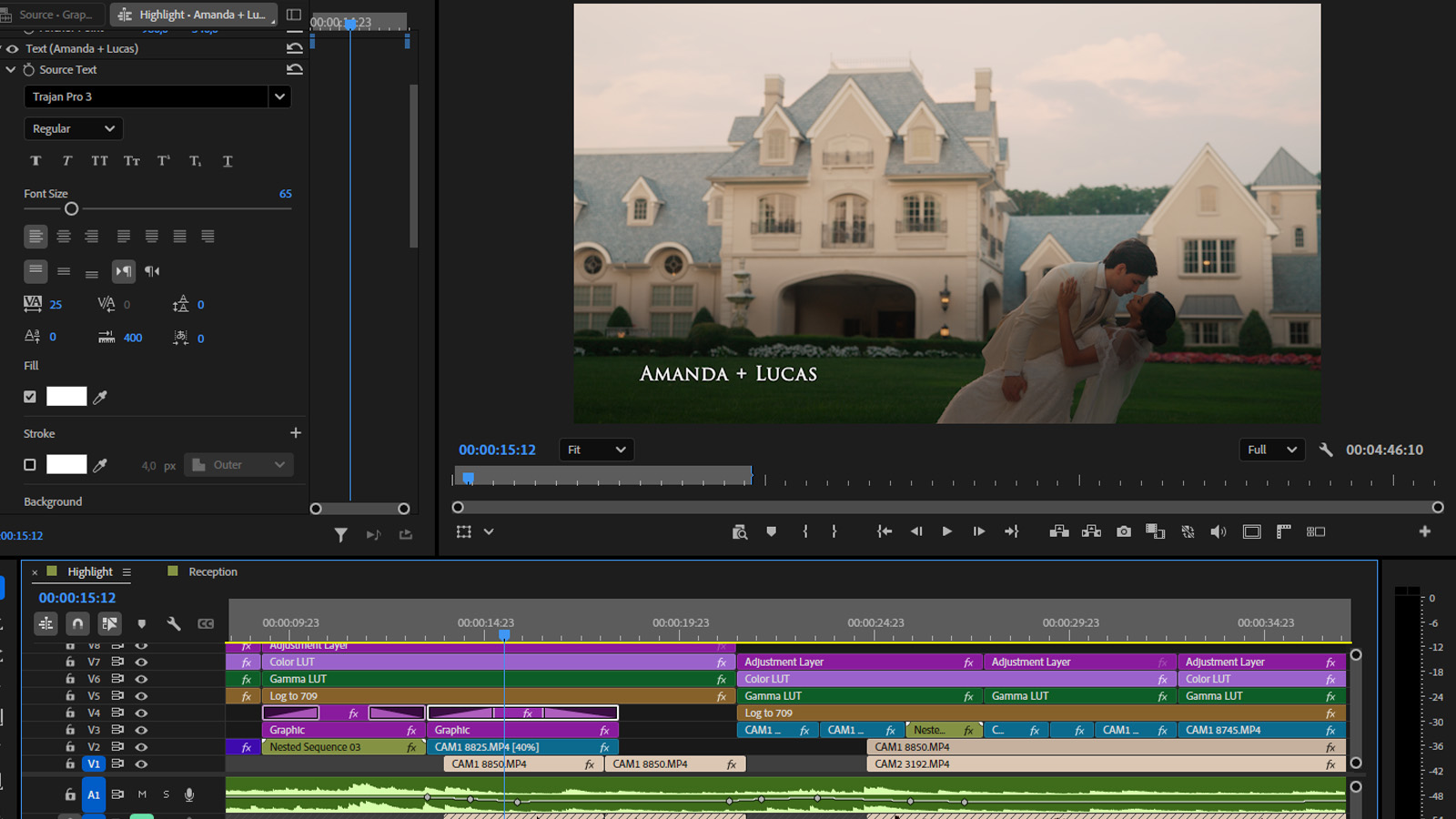Pick Fill color with eyedropper
1456x819 pixels.
coord(100,397)
